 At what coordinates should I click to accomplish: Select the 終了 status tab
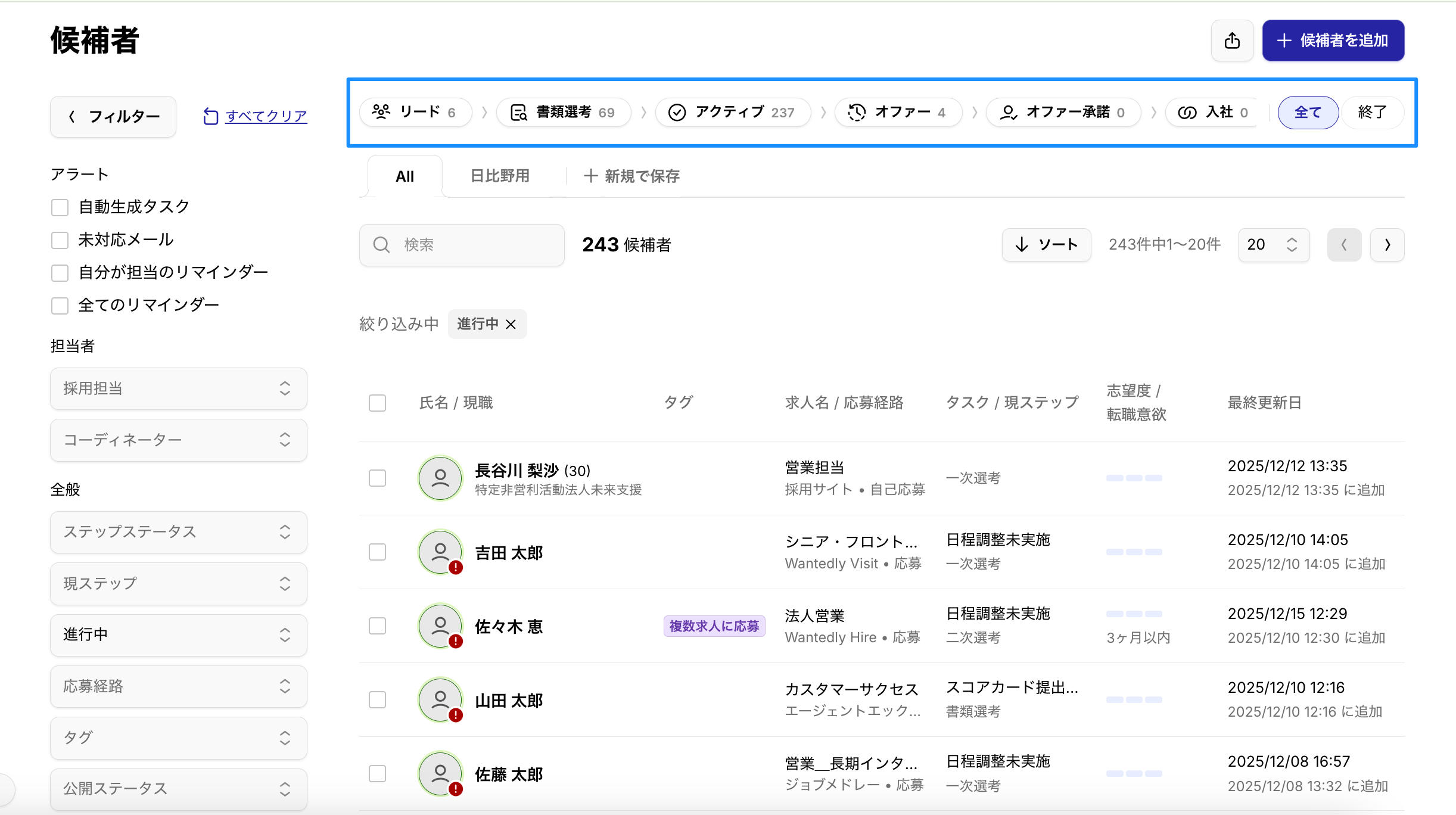pyautogui.click(x=1371, y=112)
